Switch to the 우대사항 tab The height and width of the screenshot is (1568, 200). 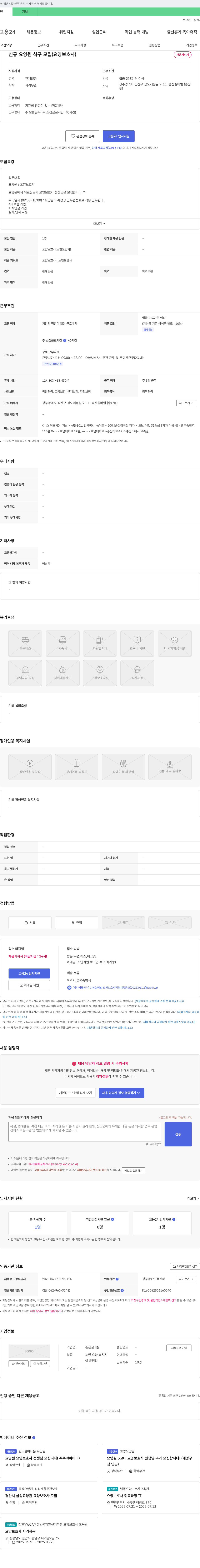pyautogui.click(x=80, y=45)
